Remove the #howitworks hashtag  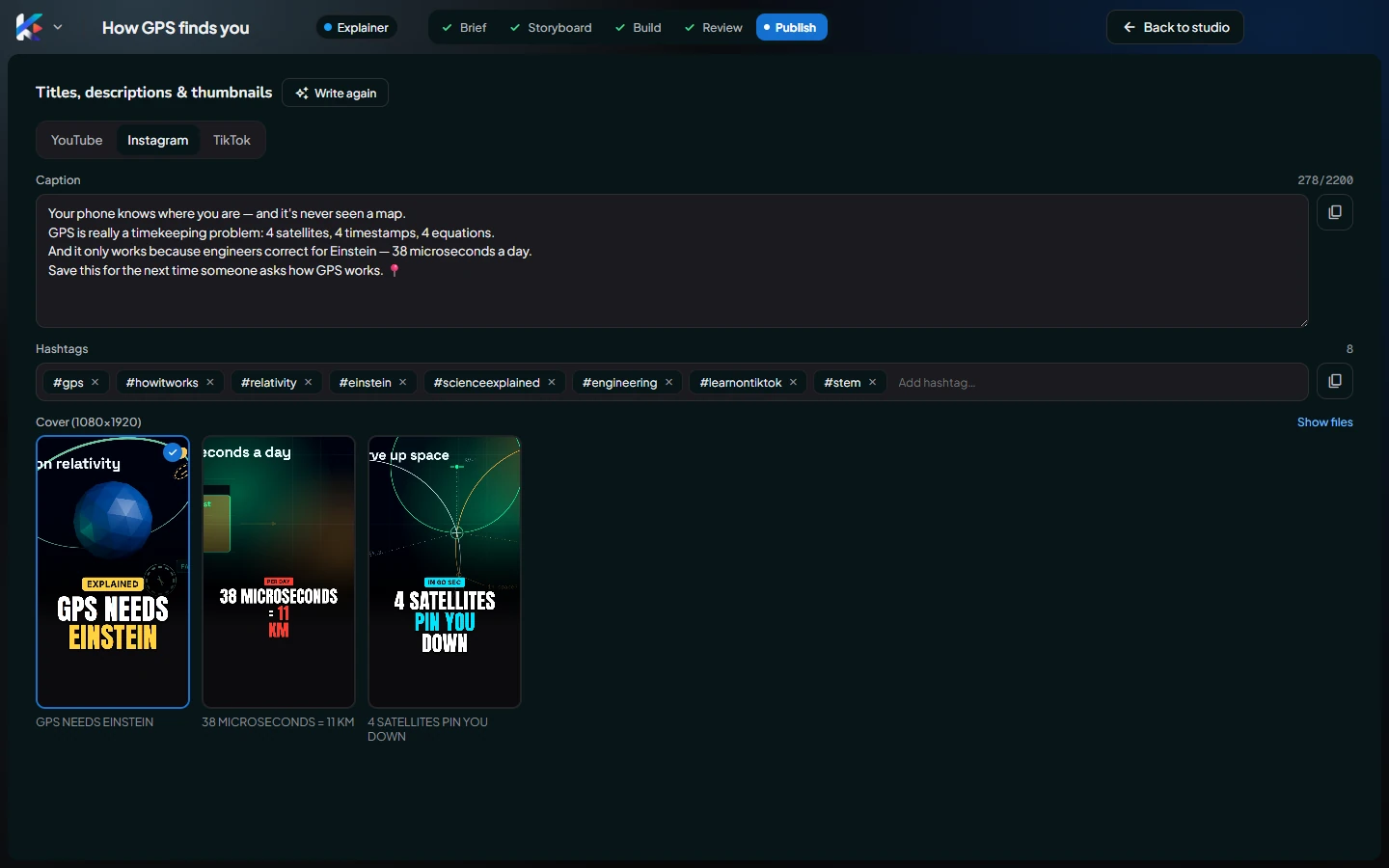tap(210, 382)
